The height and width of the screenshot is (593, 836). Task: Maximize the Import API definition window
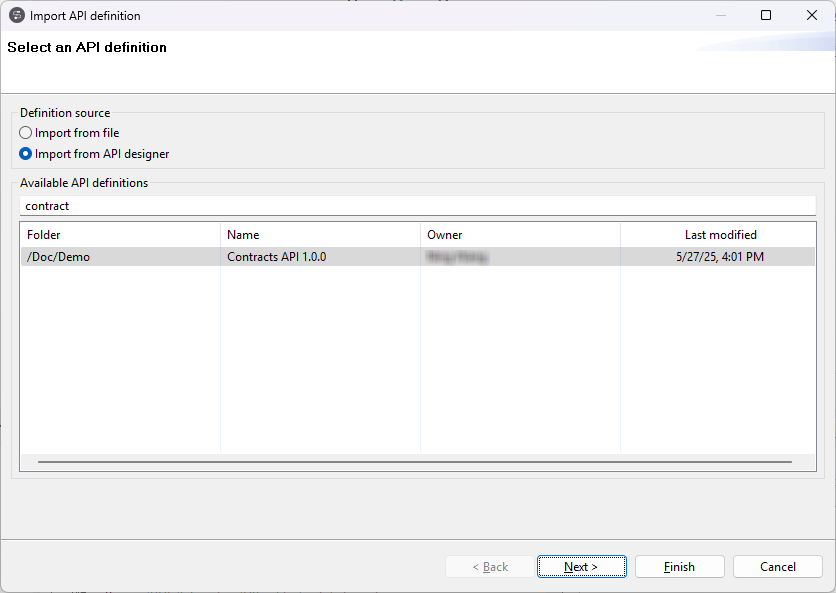766,15
